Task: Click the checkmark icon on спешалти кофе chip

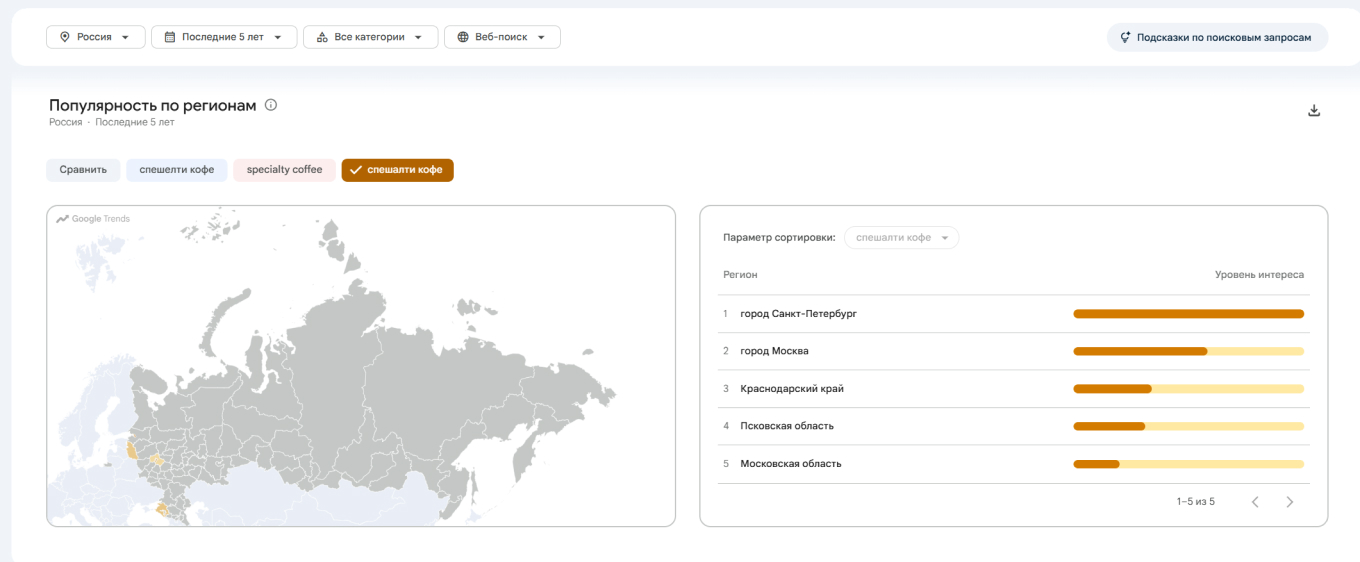Action: coord(356,170)
